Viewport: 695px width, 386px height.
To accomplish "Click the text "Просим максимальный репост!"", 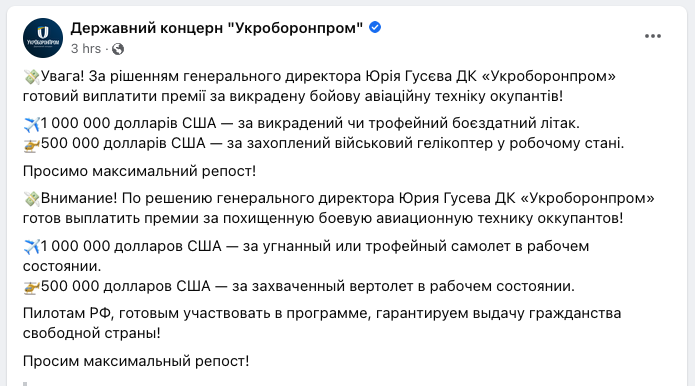I will pyautogui.click(x=136, y=361).
